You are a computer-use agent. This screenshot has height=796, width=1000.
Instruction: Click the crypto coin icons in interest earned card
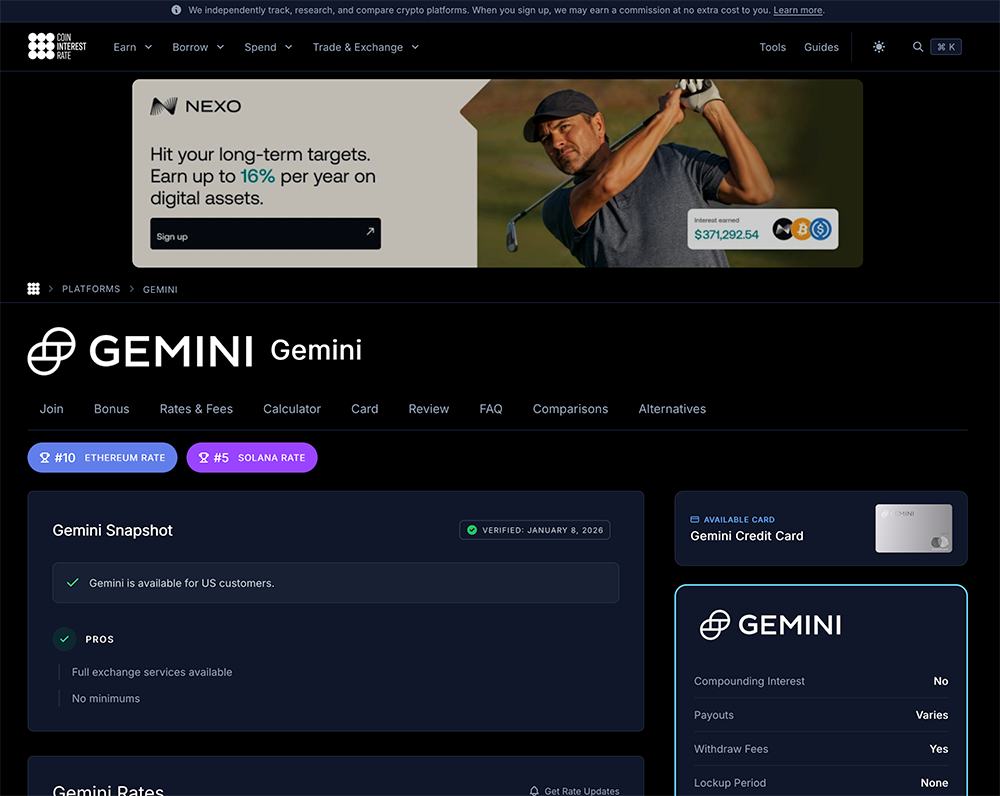[x=802, y=229]
